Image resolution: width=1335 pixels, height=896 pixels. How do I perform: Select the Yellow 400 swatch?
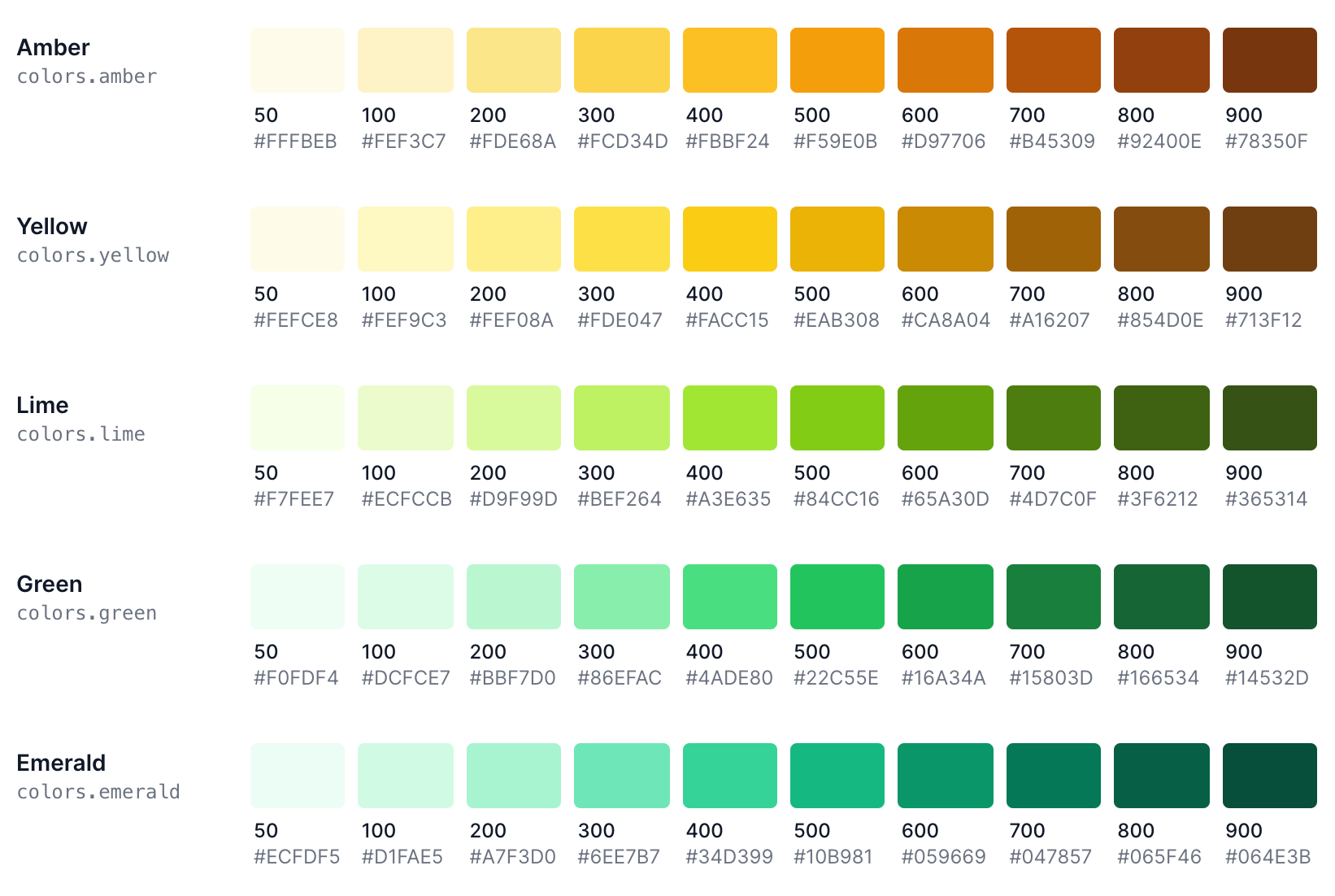730,239
